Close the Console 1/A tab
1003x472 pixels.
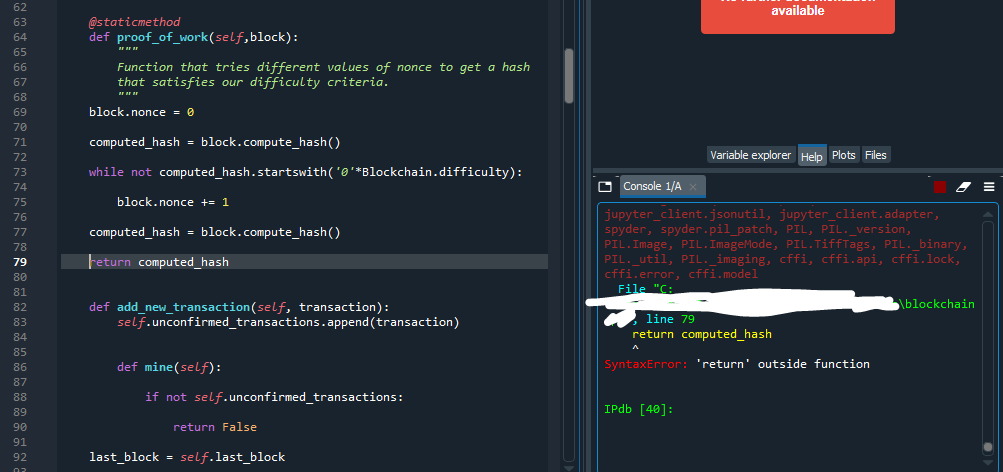pyautogui.click(x=693, y=187)
